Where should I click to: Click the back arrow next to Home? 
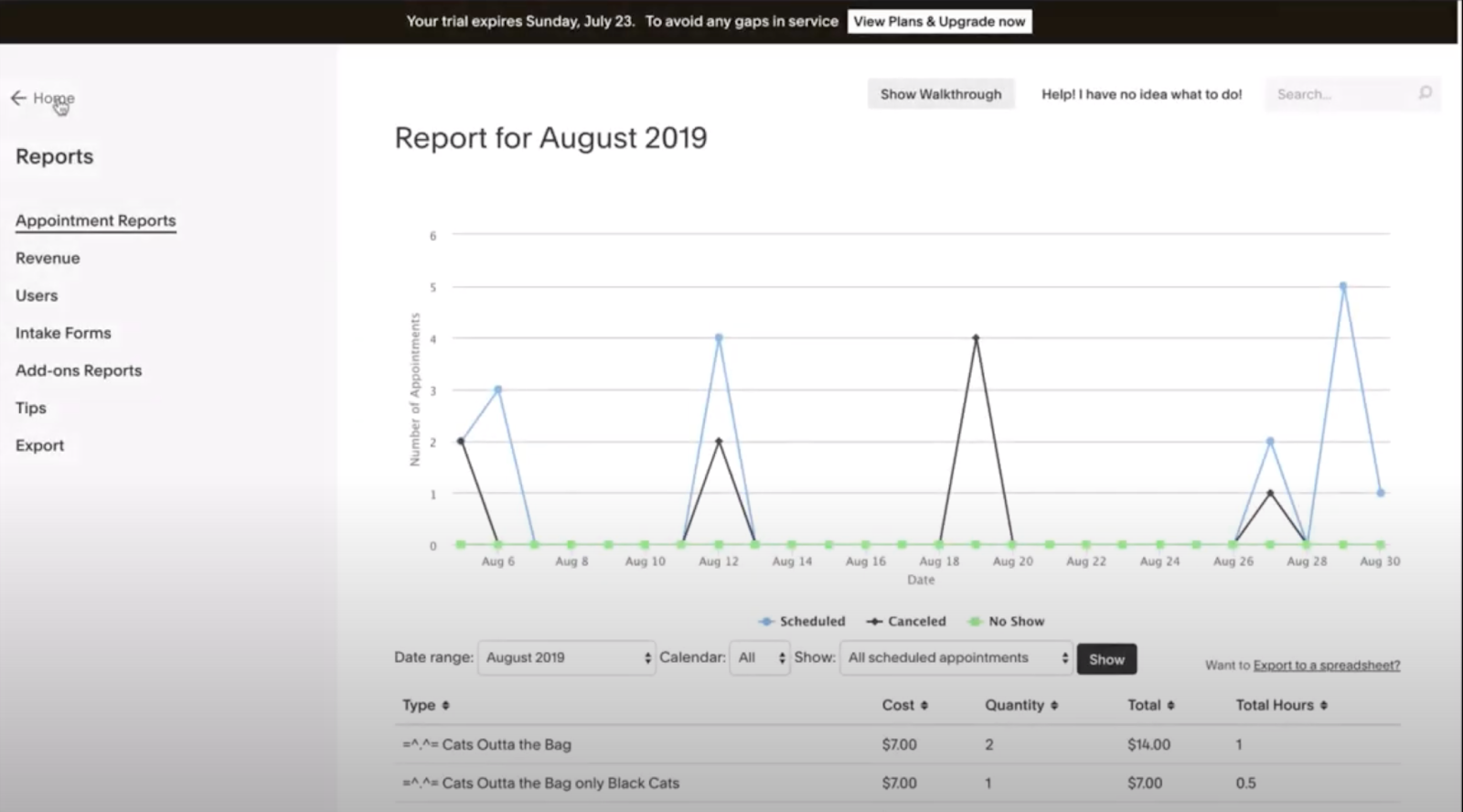tap(18, 98)
